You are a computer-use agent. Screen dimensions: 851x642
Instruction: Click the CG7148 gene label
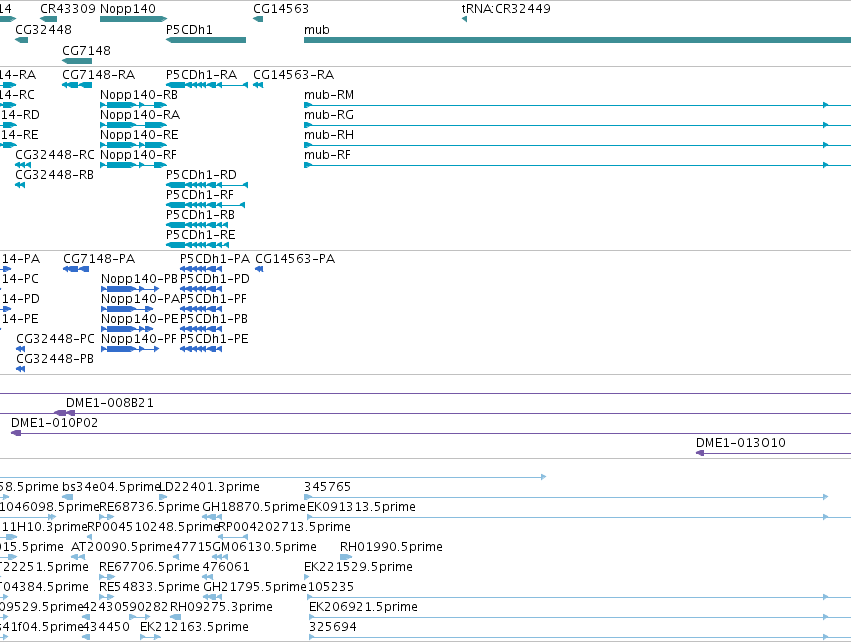86,50
